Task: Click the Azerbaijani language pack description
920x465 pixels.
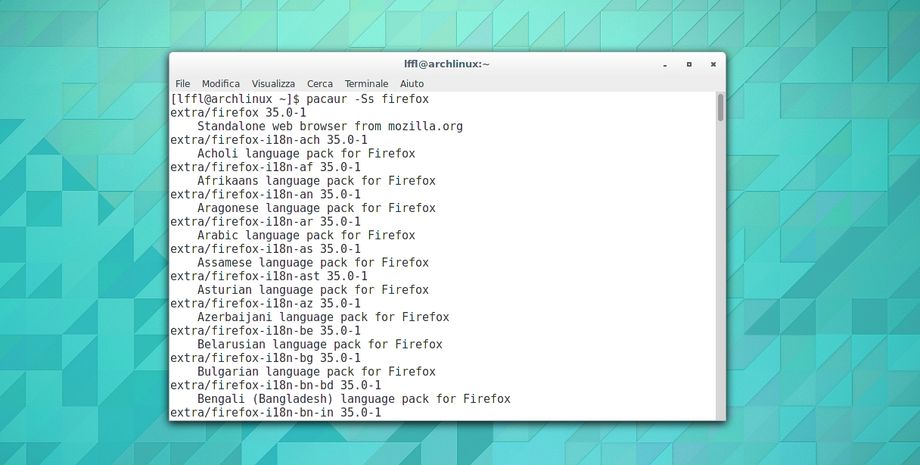Action: [x=323, y=317]
